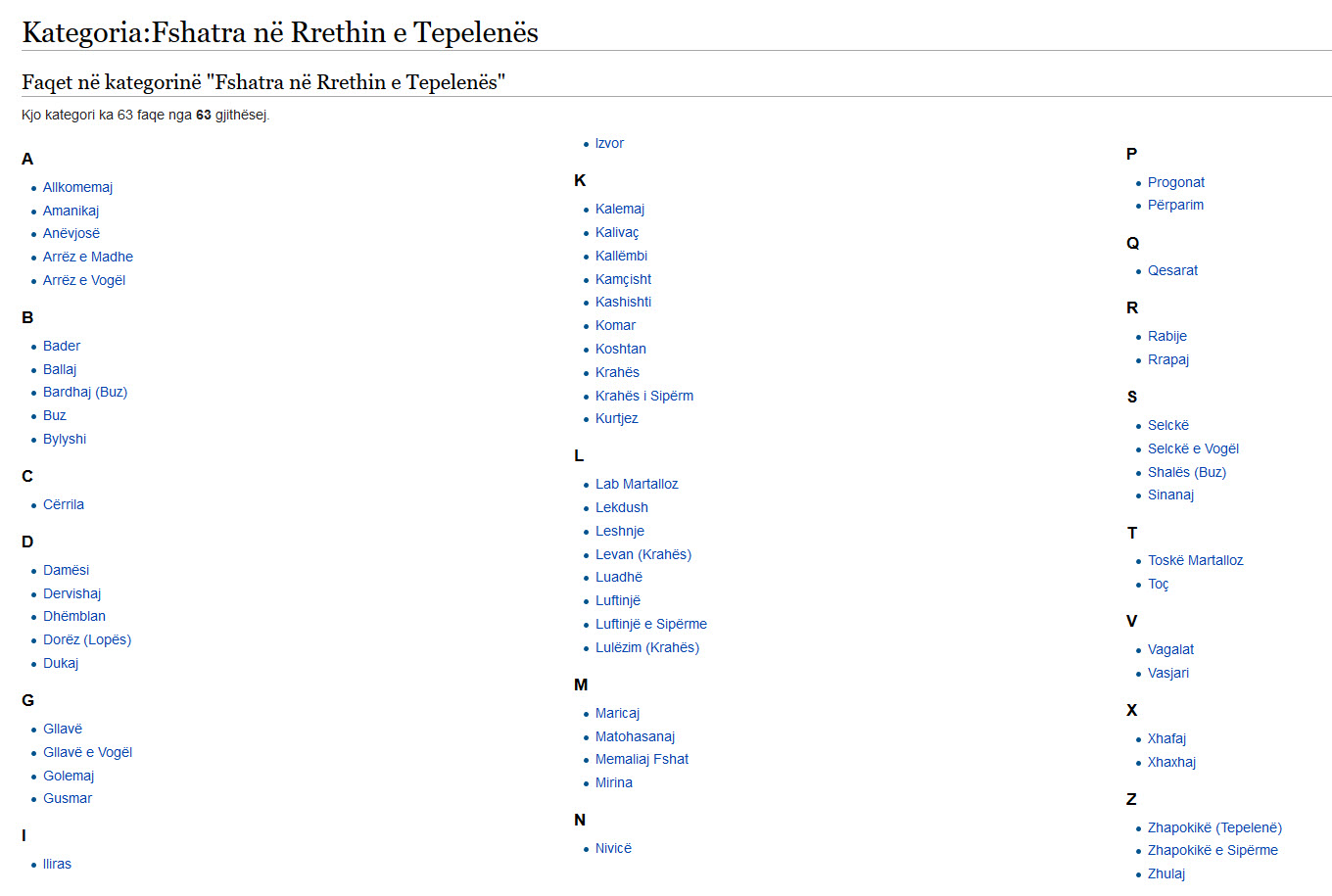
Task: Open the Memaliaj Fshat article
Action: coord(642,759)
